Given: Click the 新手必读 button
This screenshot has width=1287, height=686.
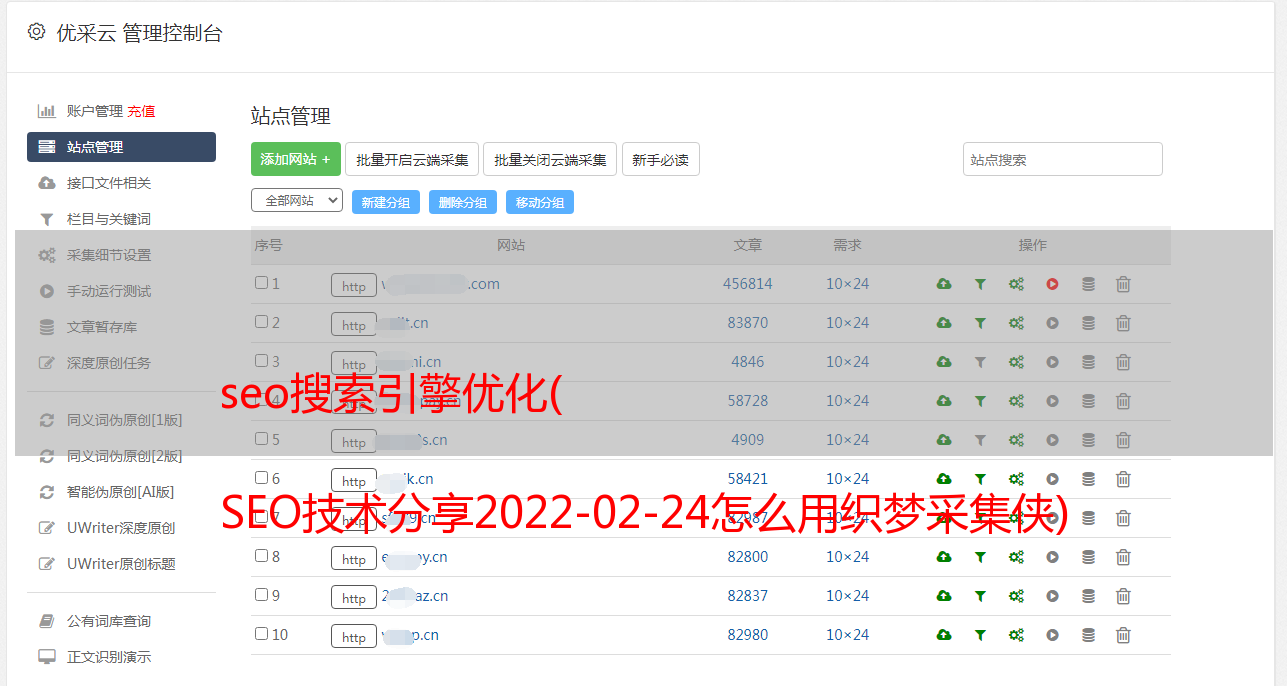Looking at the screenshot, I should click(x=660, y=159).
